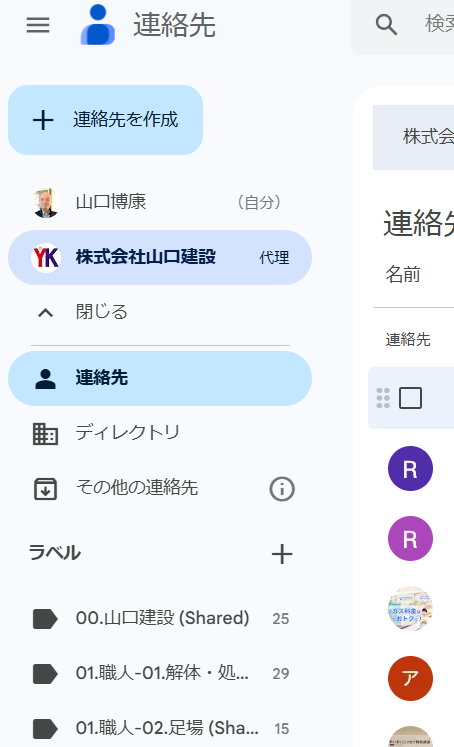Select the 山口博康 (自分) account
This screenshot has width=454, height=747.
point(160,202)
